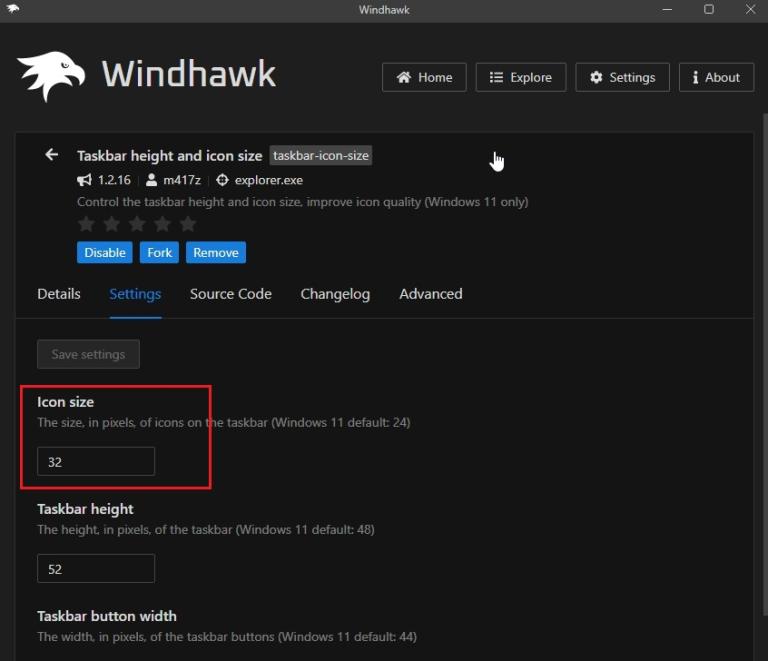Click the first rating star
The width and height of the screenshot is (768, 661).
[86, 224]
